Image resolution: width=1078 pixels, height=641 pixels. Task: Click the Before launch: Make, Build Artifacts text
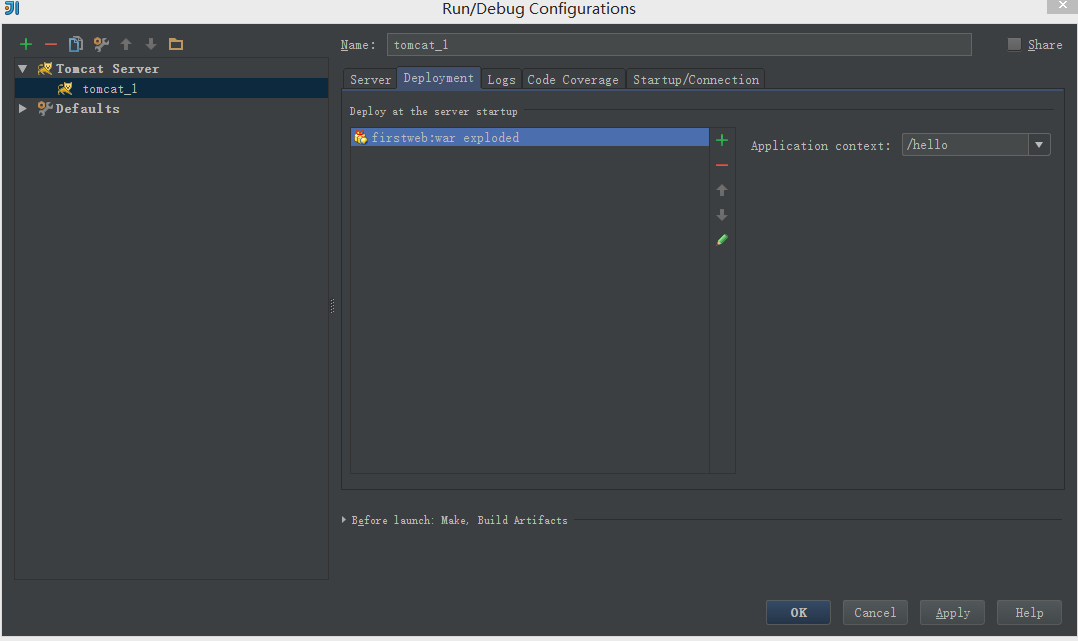[x=459, y=520]
